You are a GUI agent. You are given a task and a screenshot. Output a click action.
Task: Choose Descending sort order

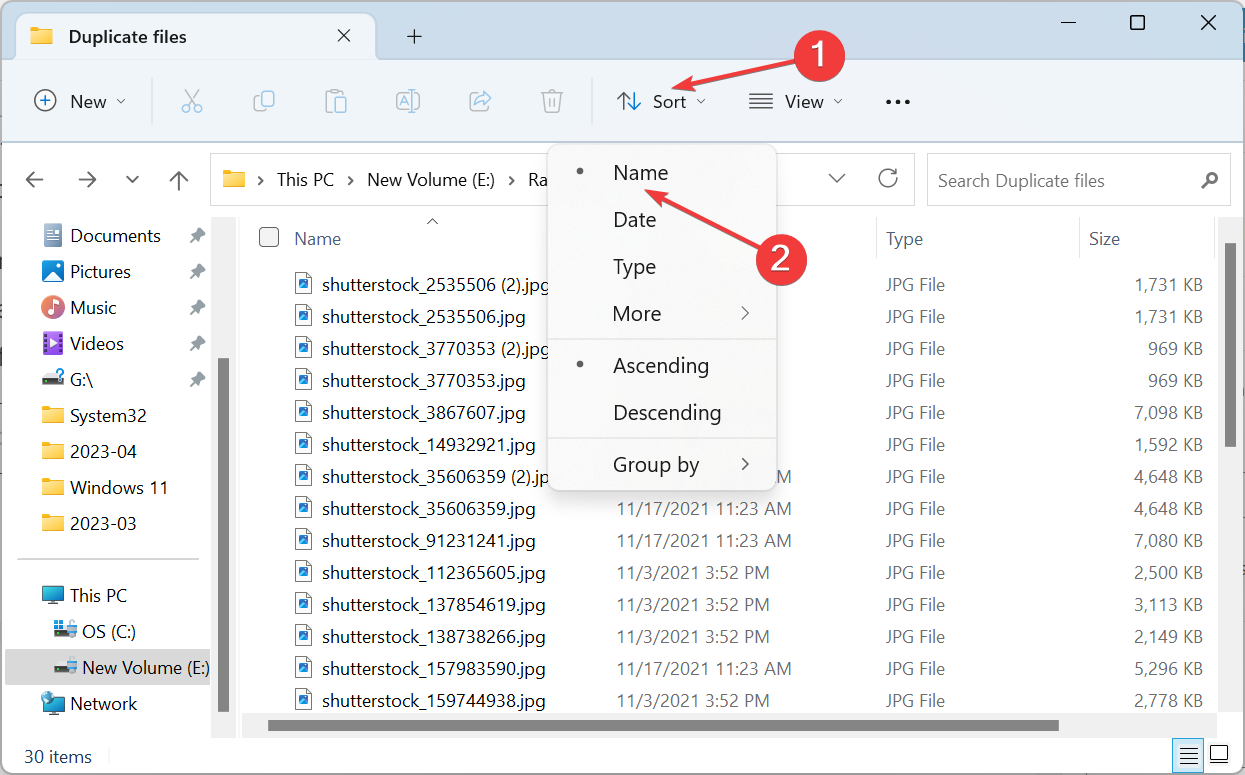pyautogui.click(x=666, y=413)
